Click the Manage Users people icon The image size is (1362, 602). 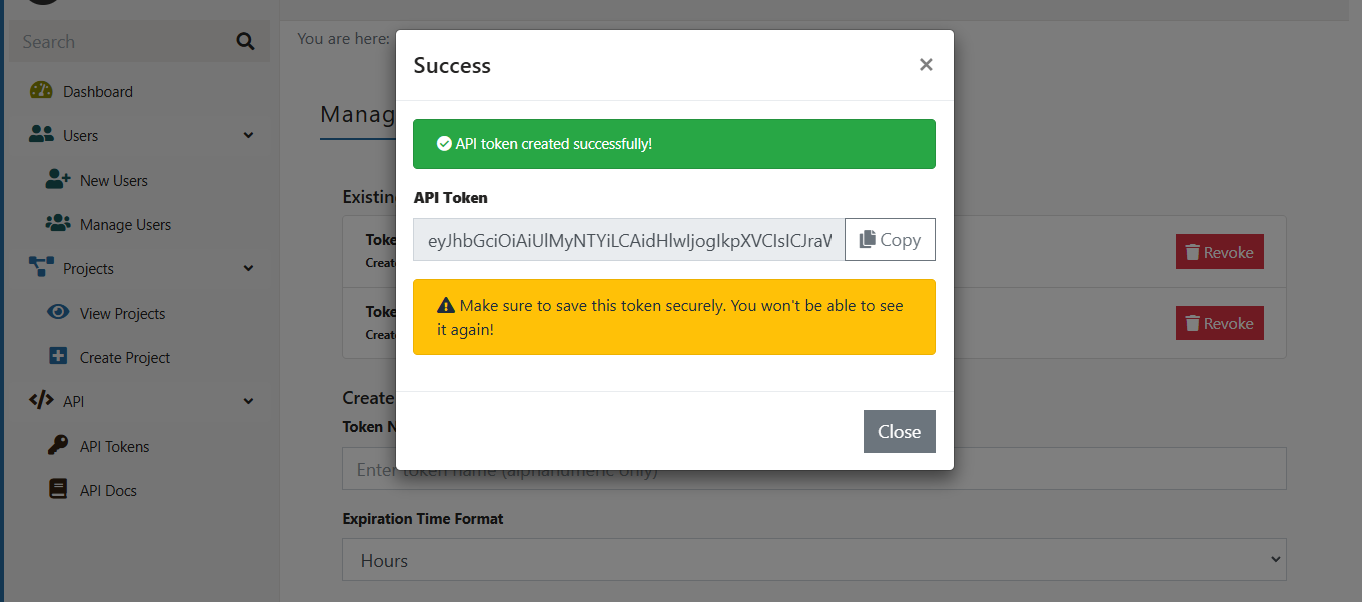point(58,224)
